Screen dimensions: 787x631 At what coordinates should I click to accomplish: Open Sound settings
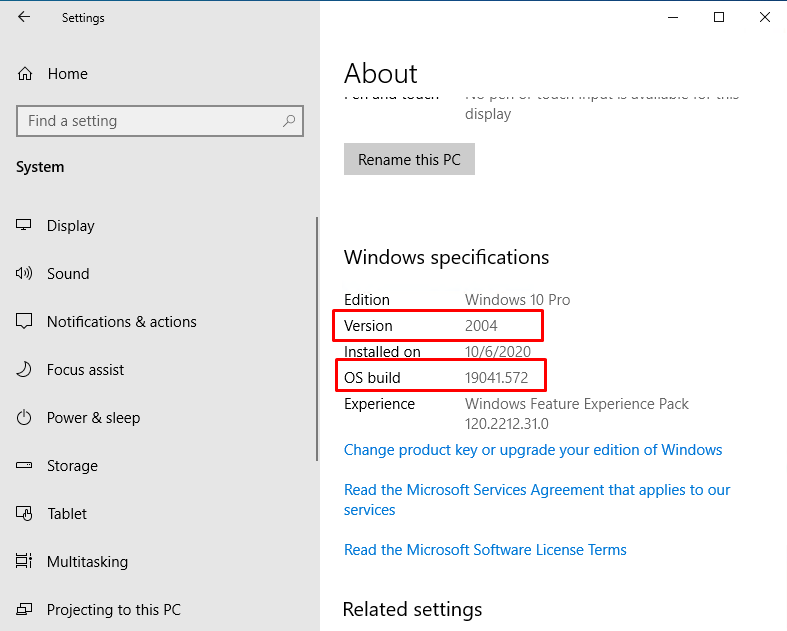pos(68,274)
